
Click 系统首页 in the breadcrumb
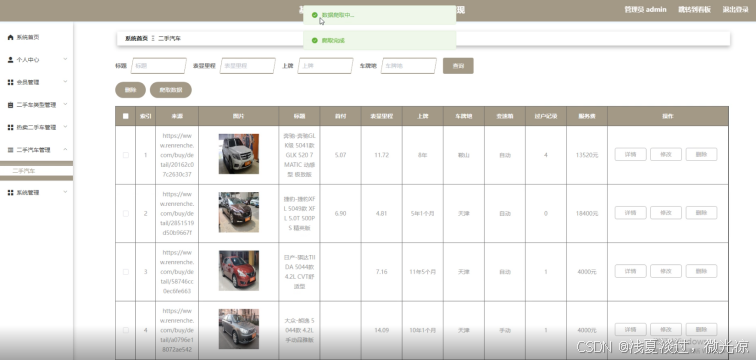coord(136,39)
